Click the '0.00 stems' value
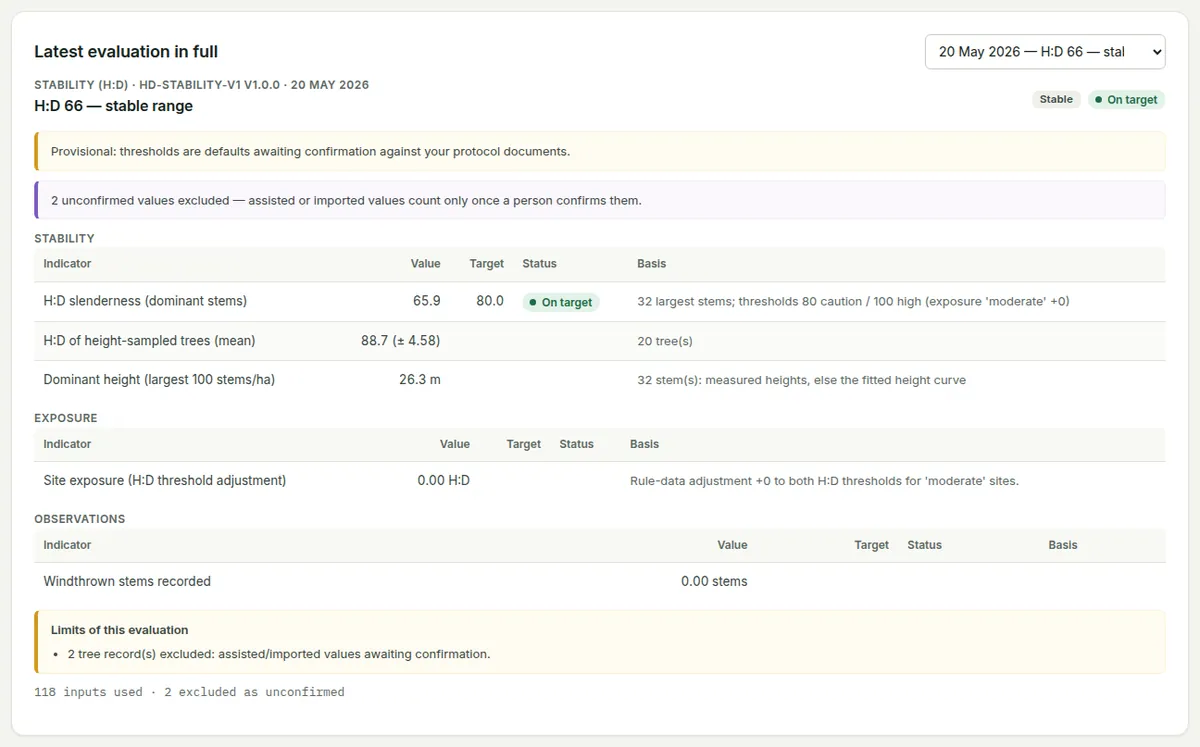This screenshot has width=1200, height=747. pos(714,581)
